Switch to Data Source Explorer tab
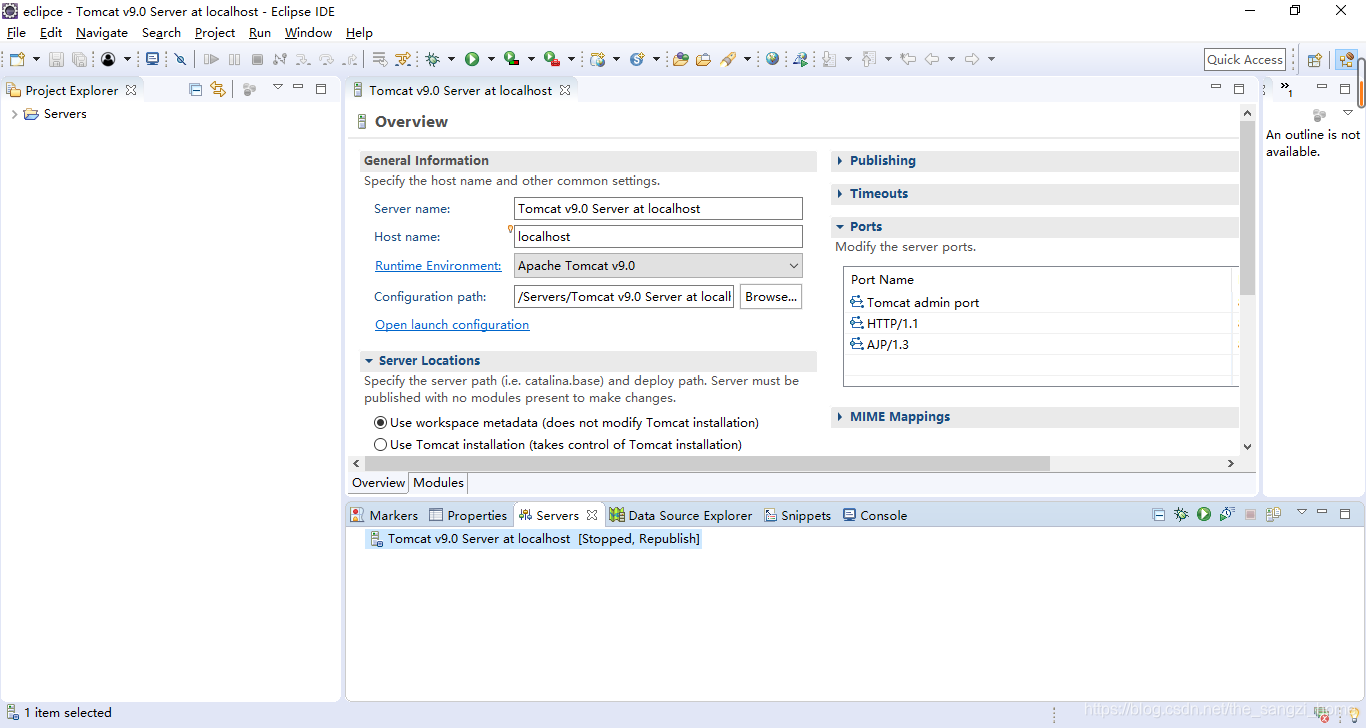Screen dimensions: 1366x728 [680, 516]
